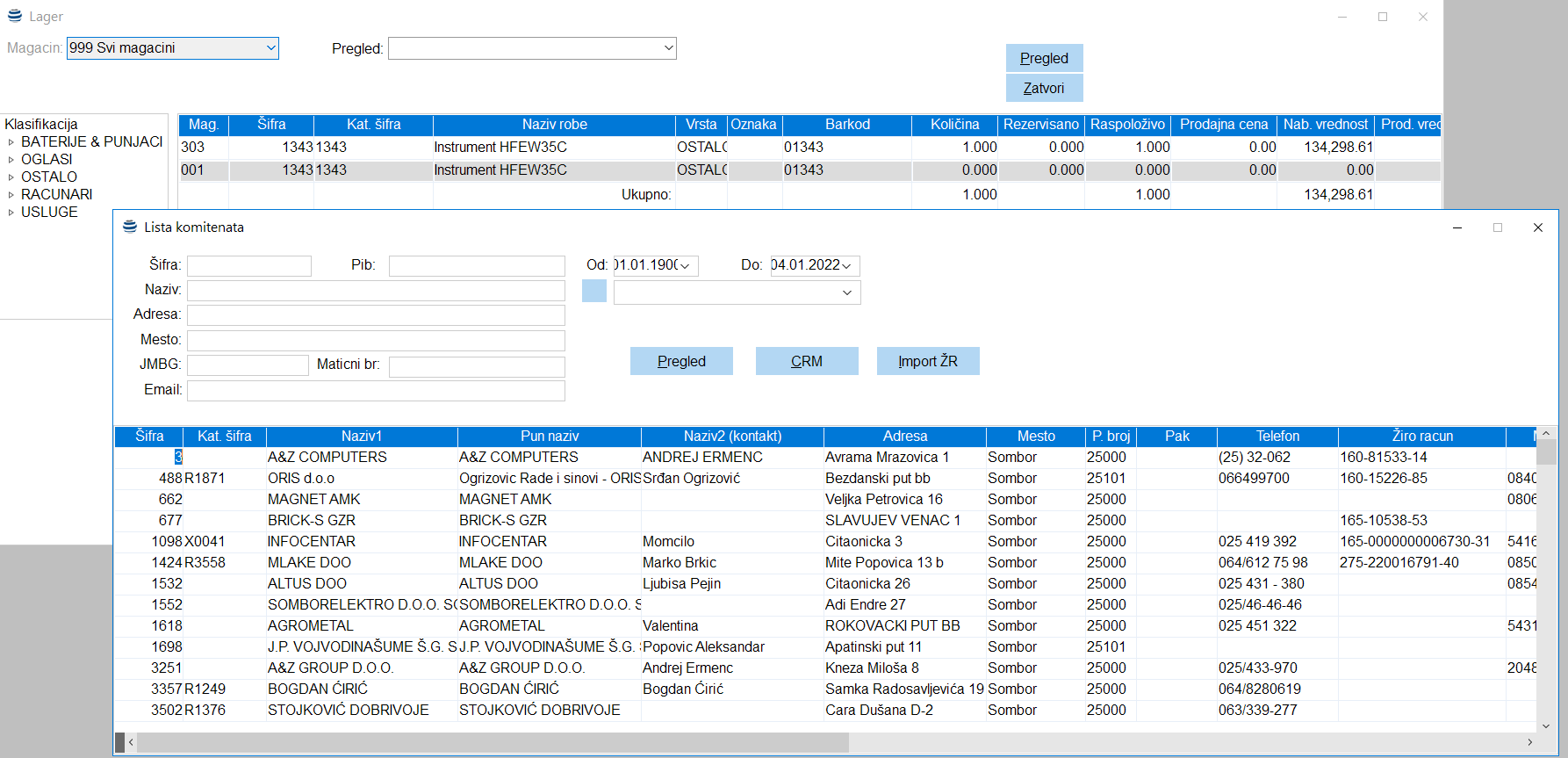Open the Magacin dropdown list

[x=270, y=48]
